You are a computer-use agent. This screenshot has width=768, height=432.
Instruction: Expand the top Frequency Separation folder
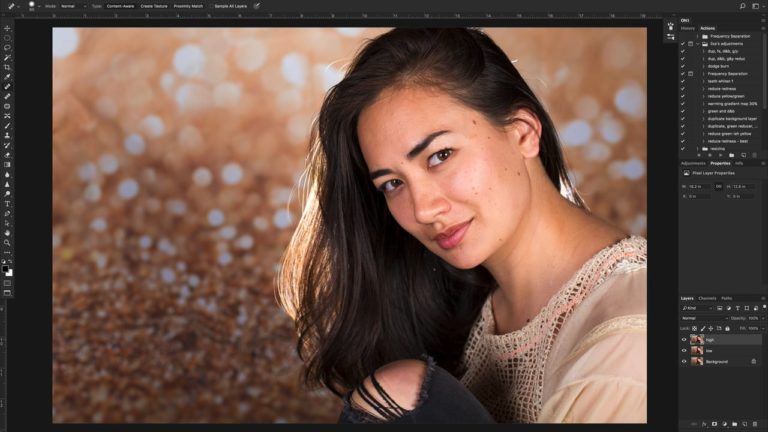click(x=697, y=36)
